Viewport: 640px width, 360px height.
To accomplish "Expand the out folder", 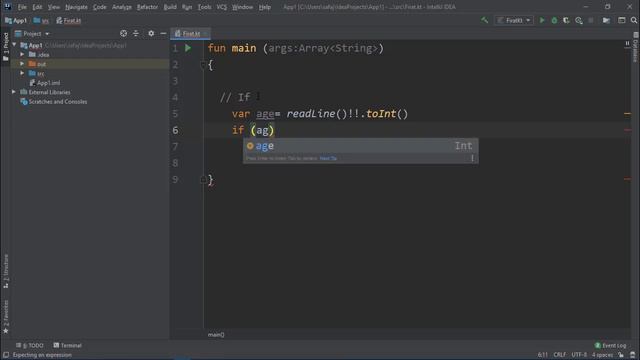I will [22, 64].
